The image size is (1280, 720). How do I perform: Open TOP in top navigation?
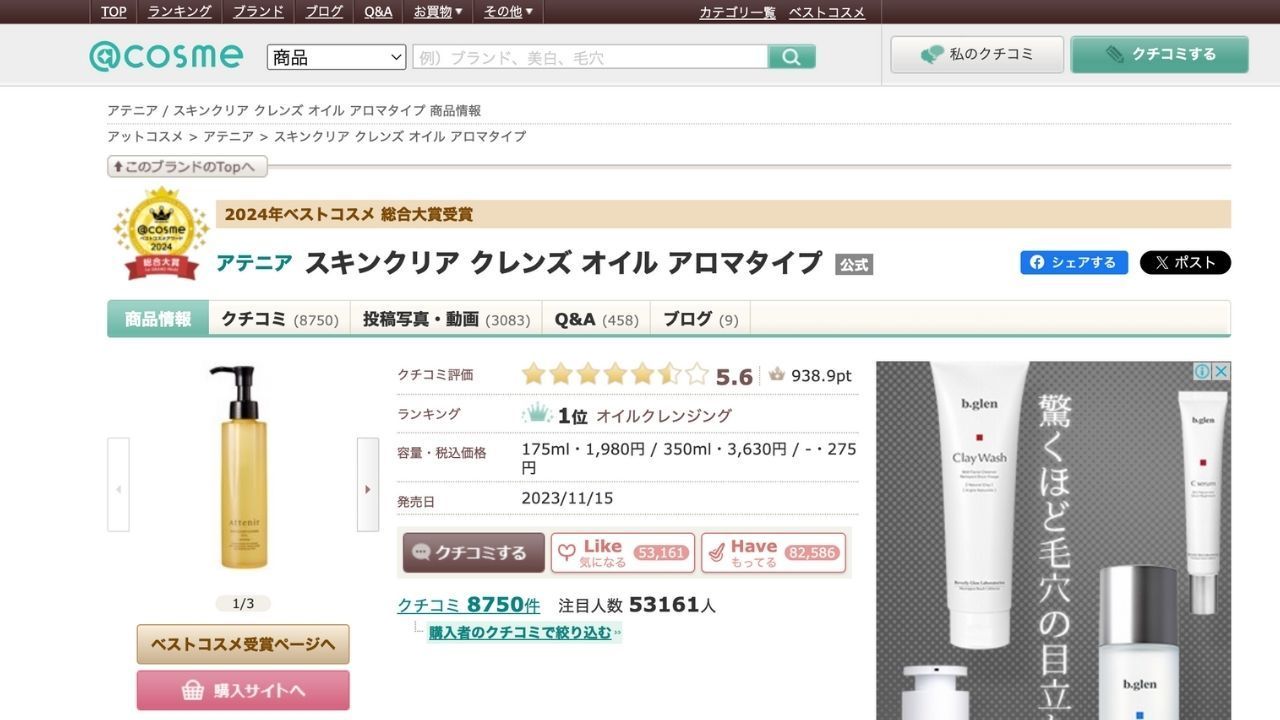(114, 12)
